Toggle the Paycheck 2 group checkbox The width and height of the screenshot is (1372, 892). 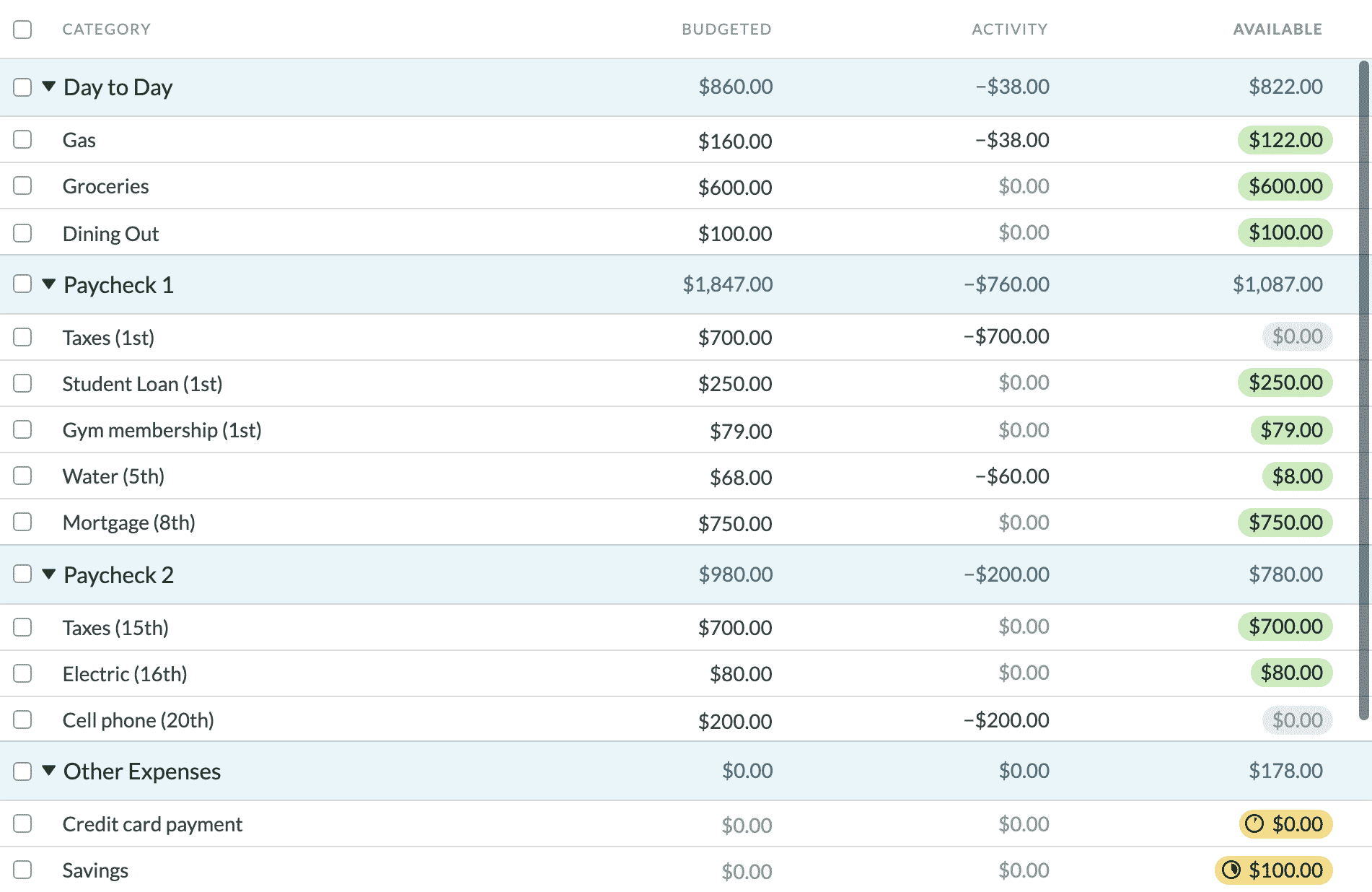click(22, 574)
